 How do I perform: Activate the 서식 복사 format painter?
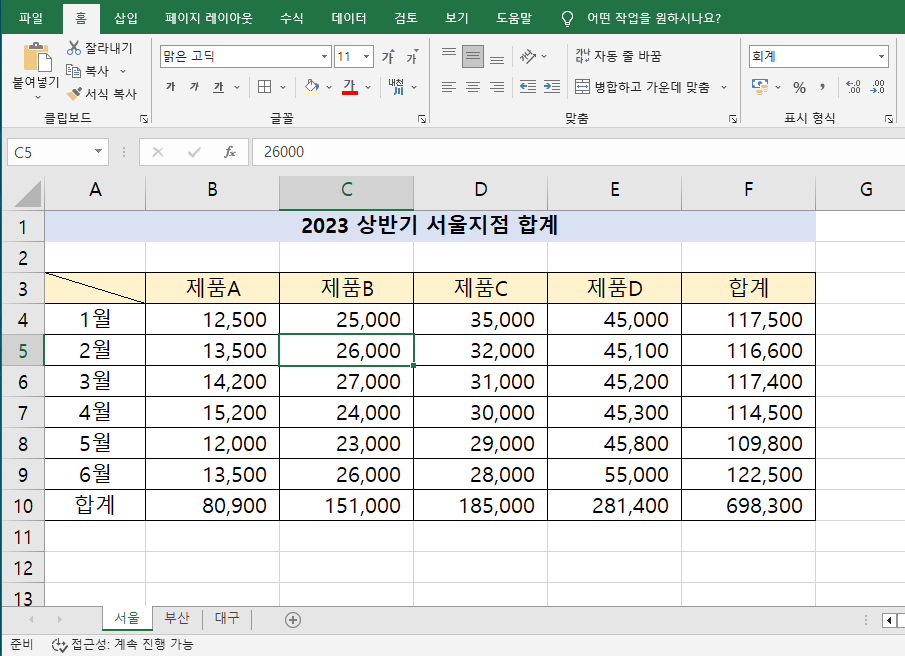tap(102, 93)
